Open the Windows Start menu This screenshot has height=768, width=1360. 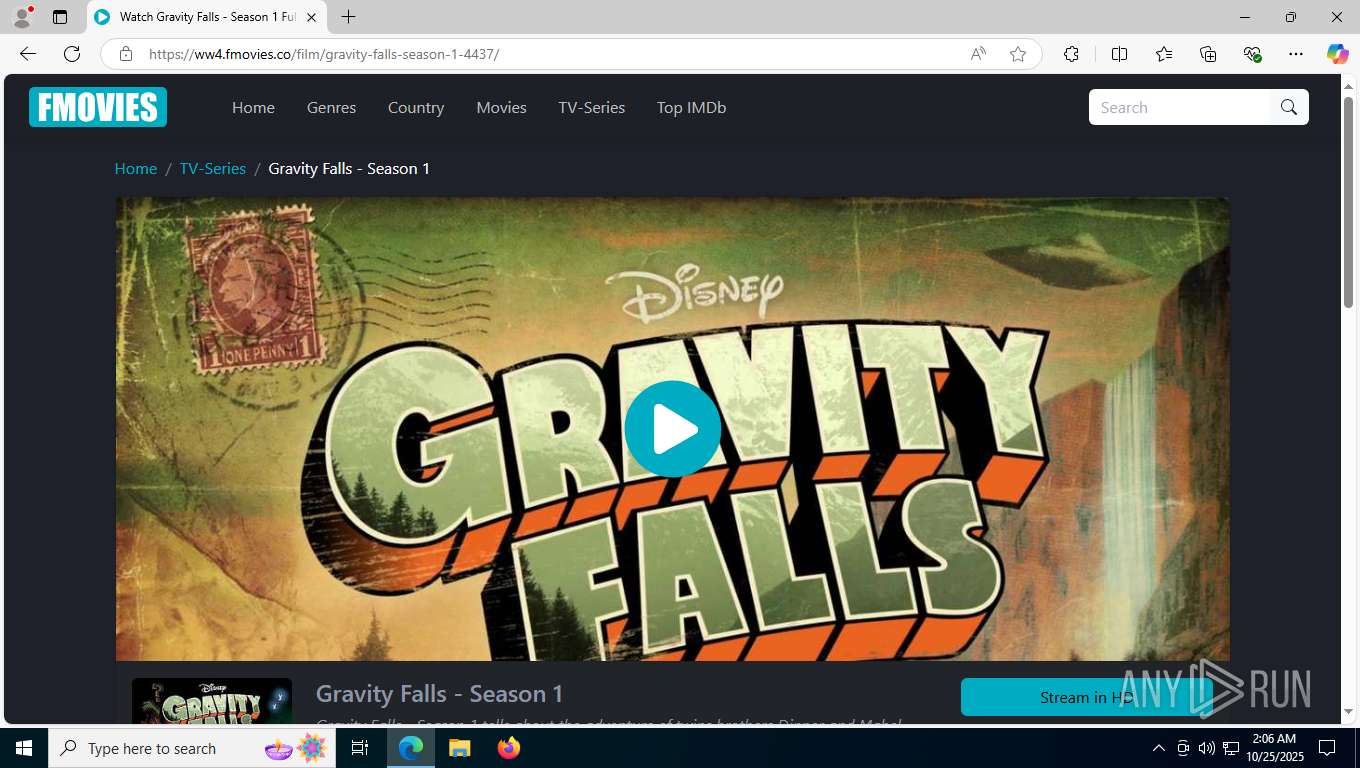24,748
